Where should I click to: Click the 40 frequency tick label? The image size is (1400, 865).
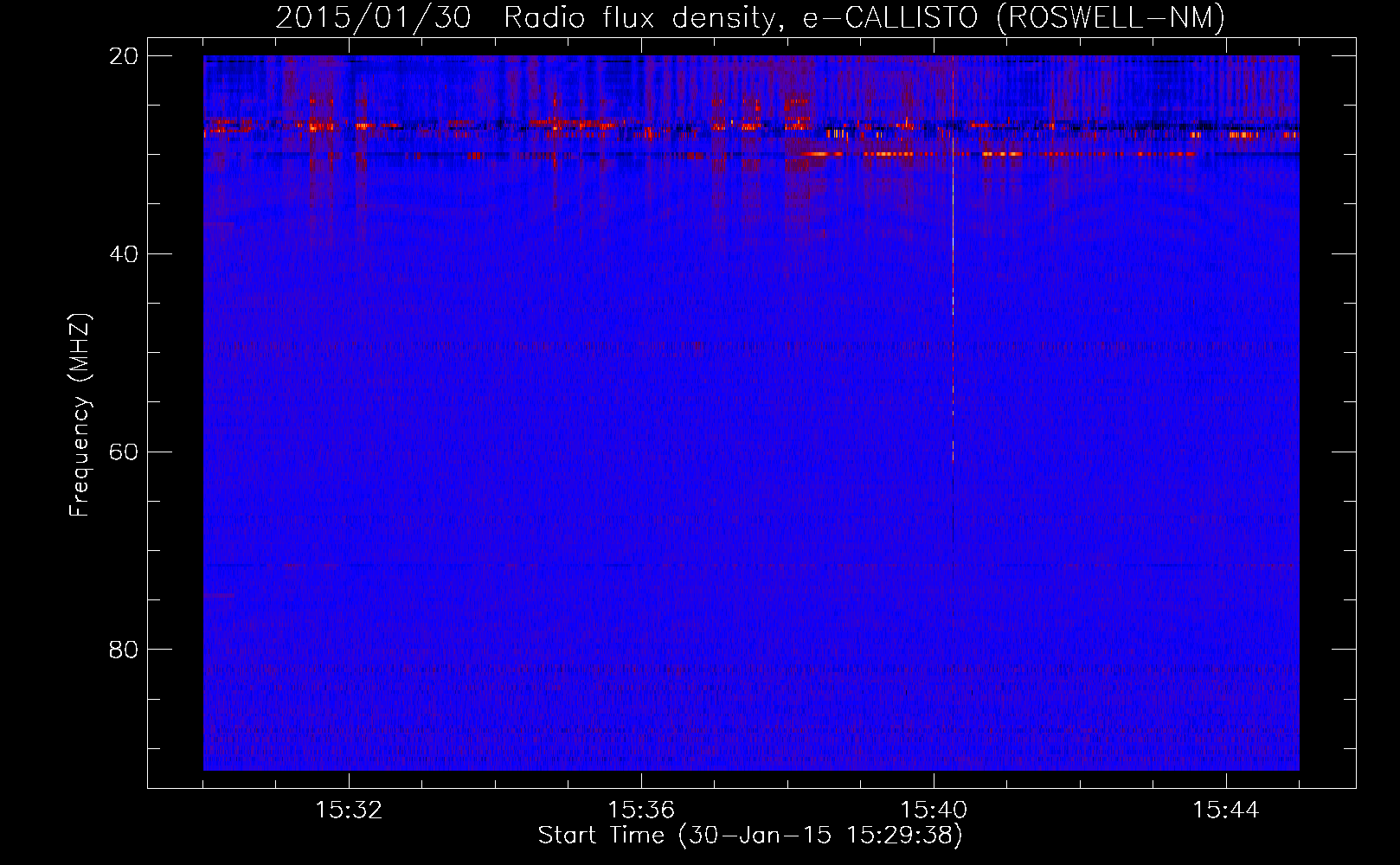(124, 254)
